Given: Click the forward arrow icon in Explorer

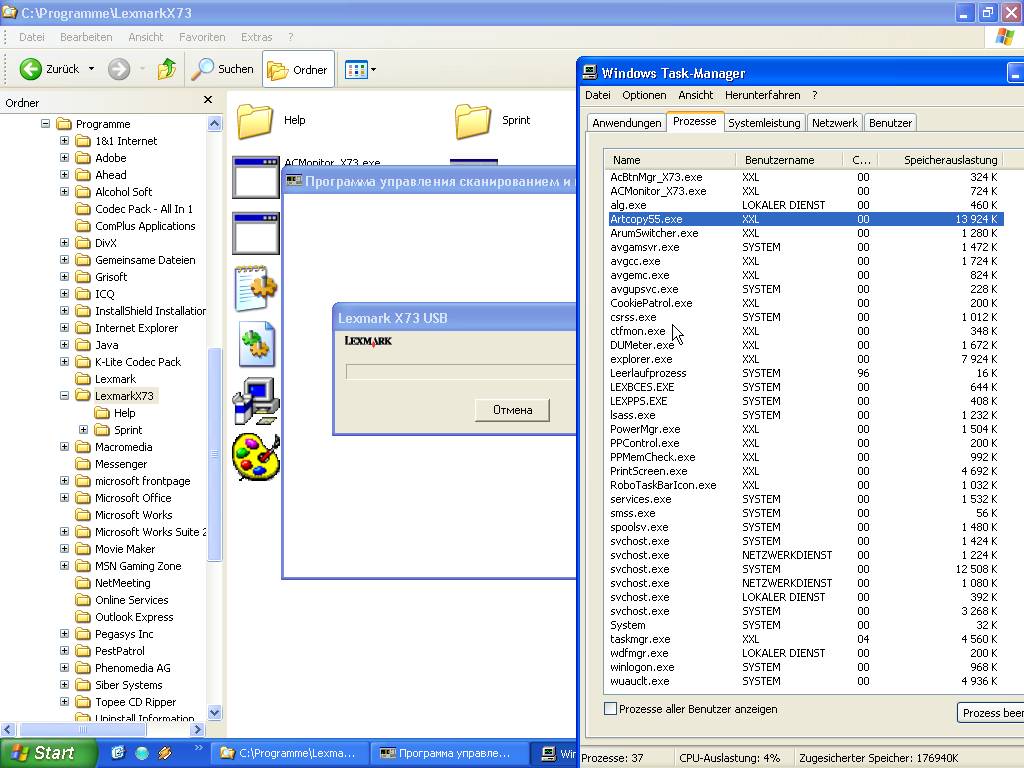Looking at the screenshot, I should coord(119,69).
